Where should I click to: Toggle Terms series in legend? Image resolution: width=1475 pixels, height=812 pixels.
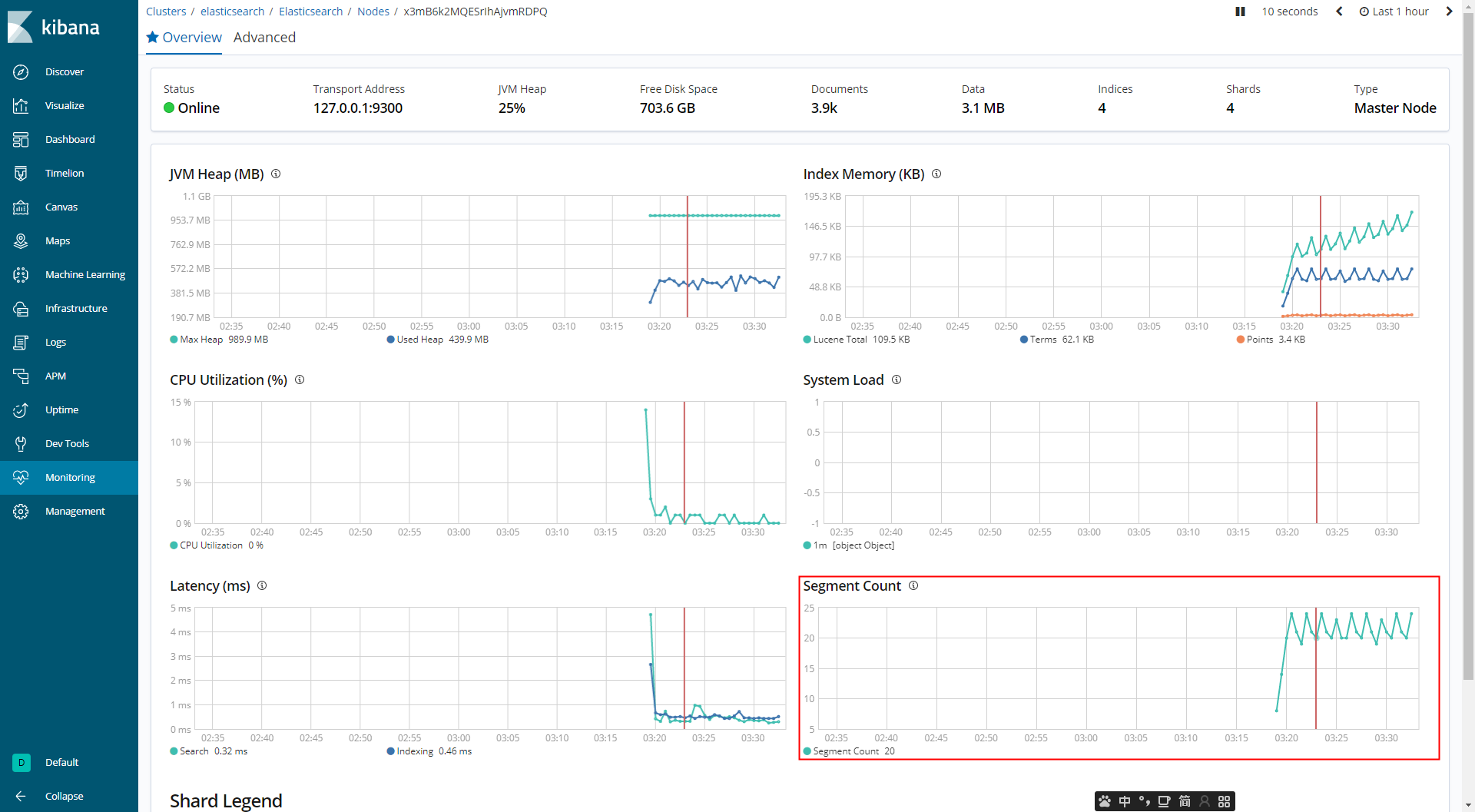(x=1057, y=340)
